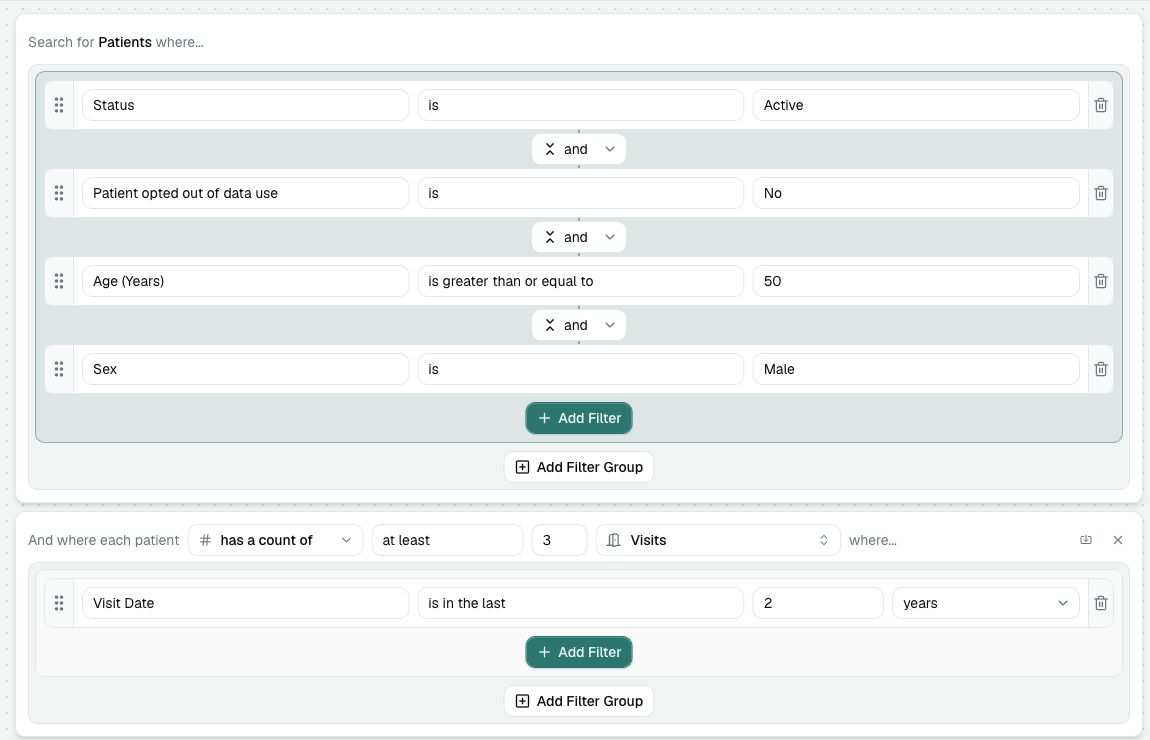Grab the drag handle of Patient opted out row
The image size is (1150, 740).
point(59,193)
